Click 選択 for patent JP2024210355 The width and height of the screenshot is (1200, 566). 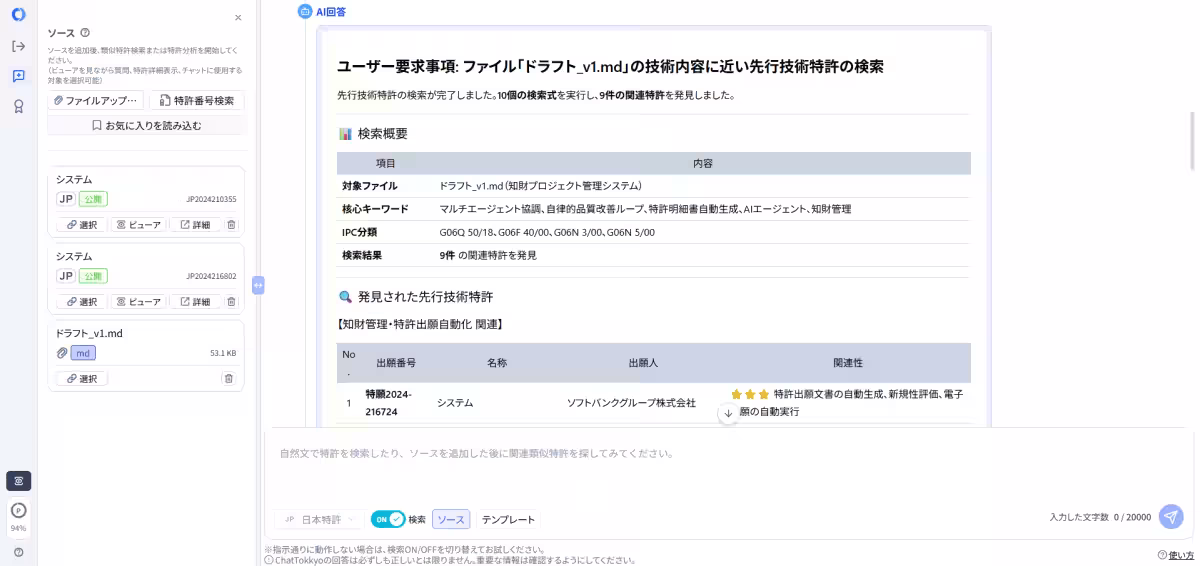coord(81,225)
